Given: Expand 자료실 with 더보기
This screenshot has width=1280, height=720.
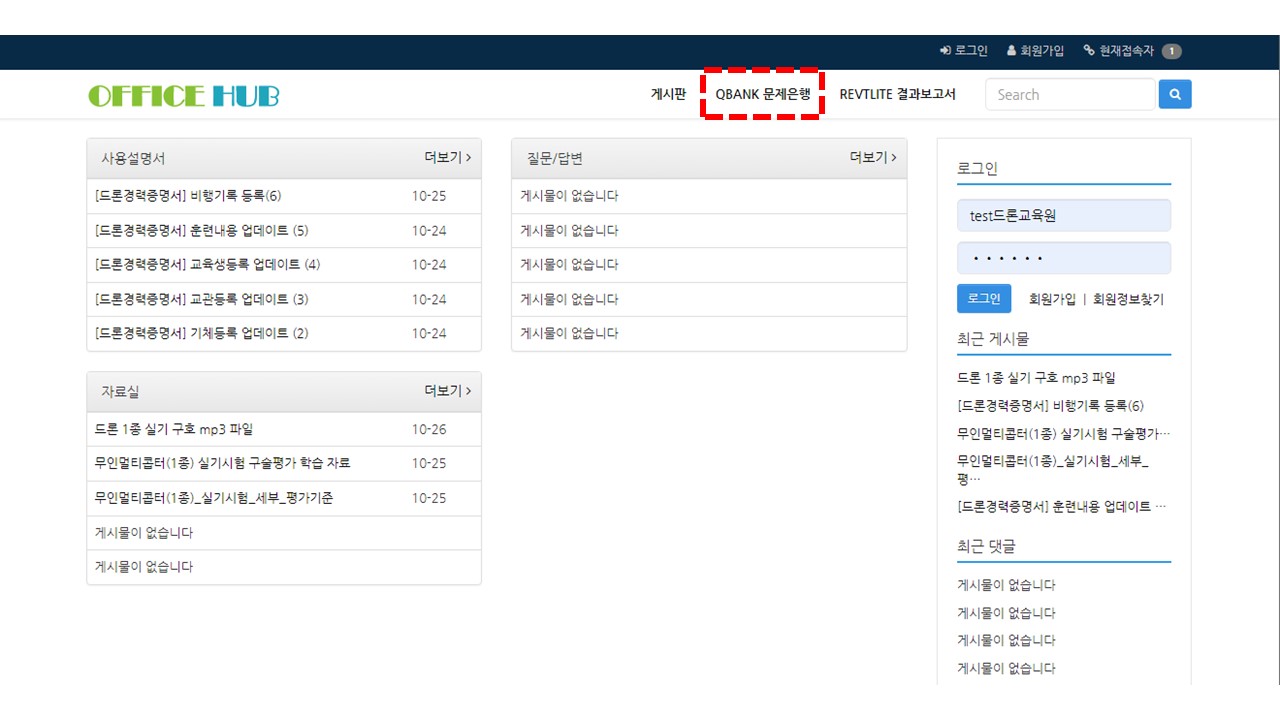Looking at the screenshot, I should [x=447, y=391].
